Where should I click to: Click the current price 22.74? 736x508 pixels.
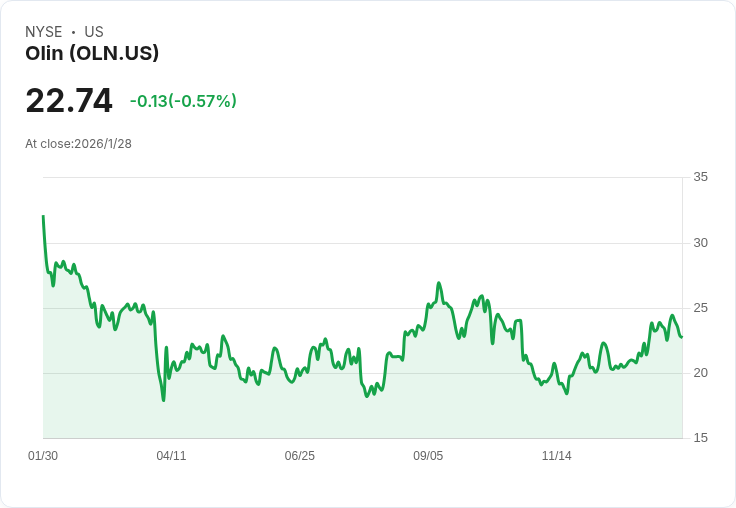coord(69,101)
